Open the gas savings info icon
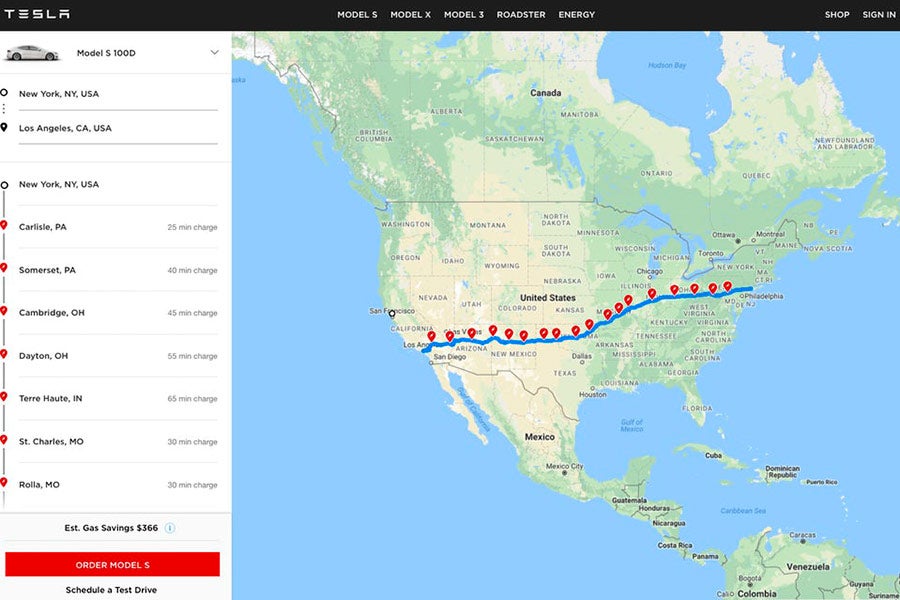 pos(170,528)
